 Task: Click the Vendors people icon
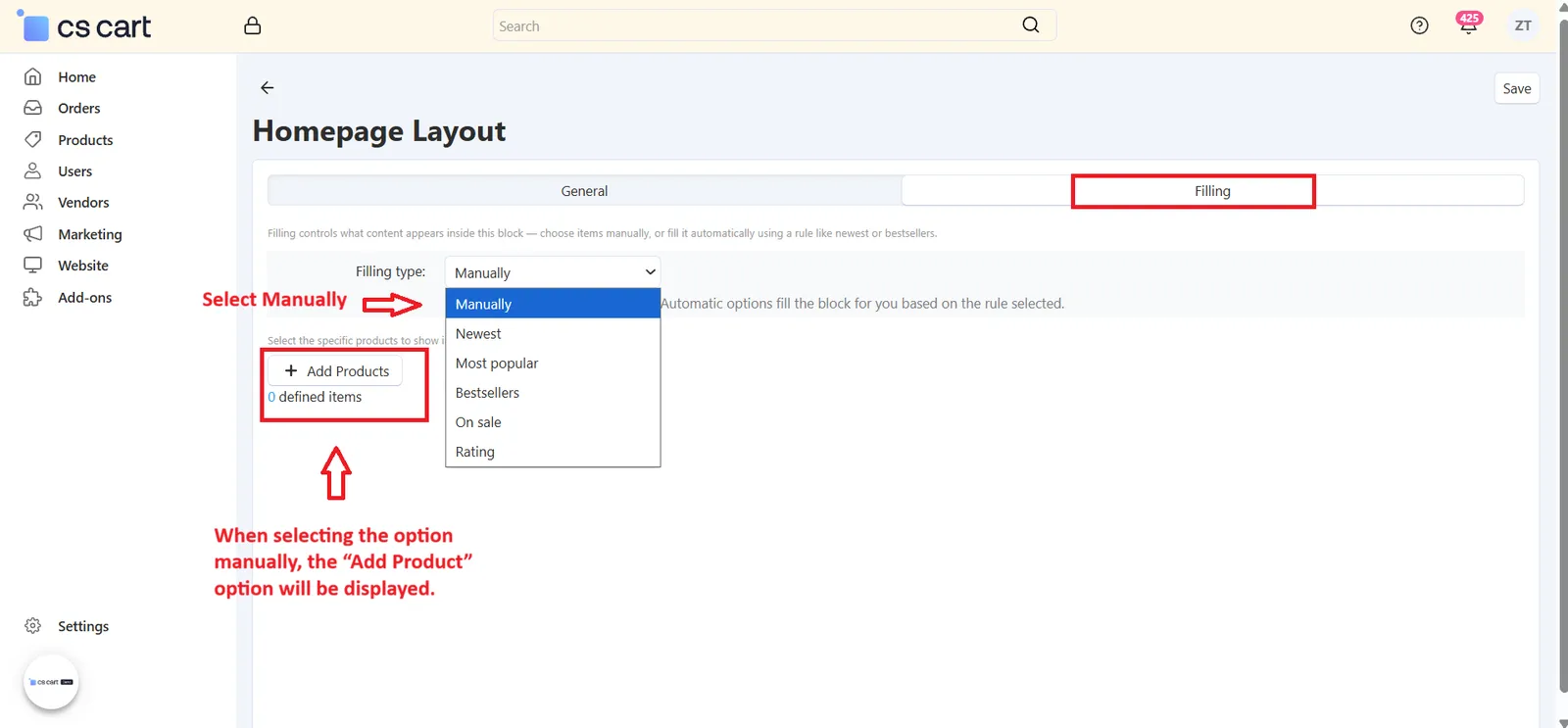tap(32, 202)
